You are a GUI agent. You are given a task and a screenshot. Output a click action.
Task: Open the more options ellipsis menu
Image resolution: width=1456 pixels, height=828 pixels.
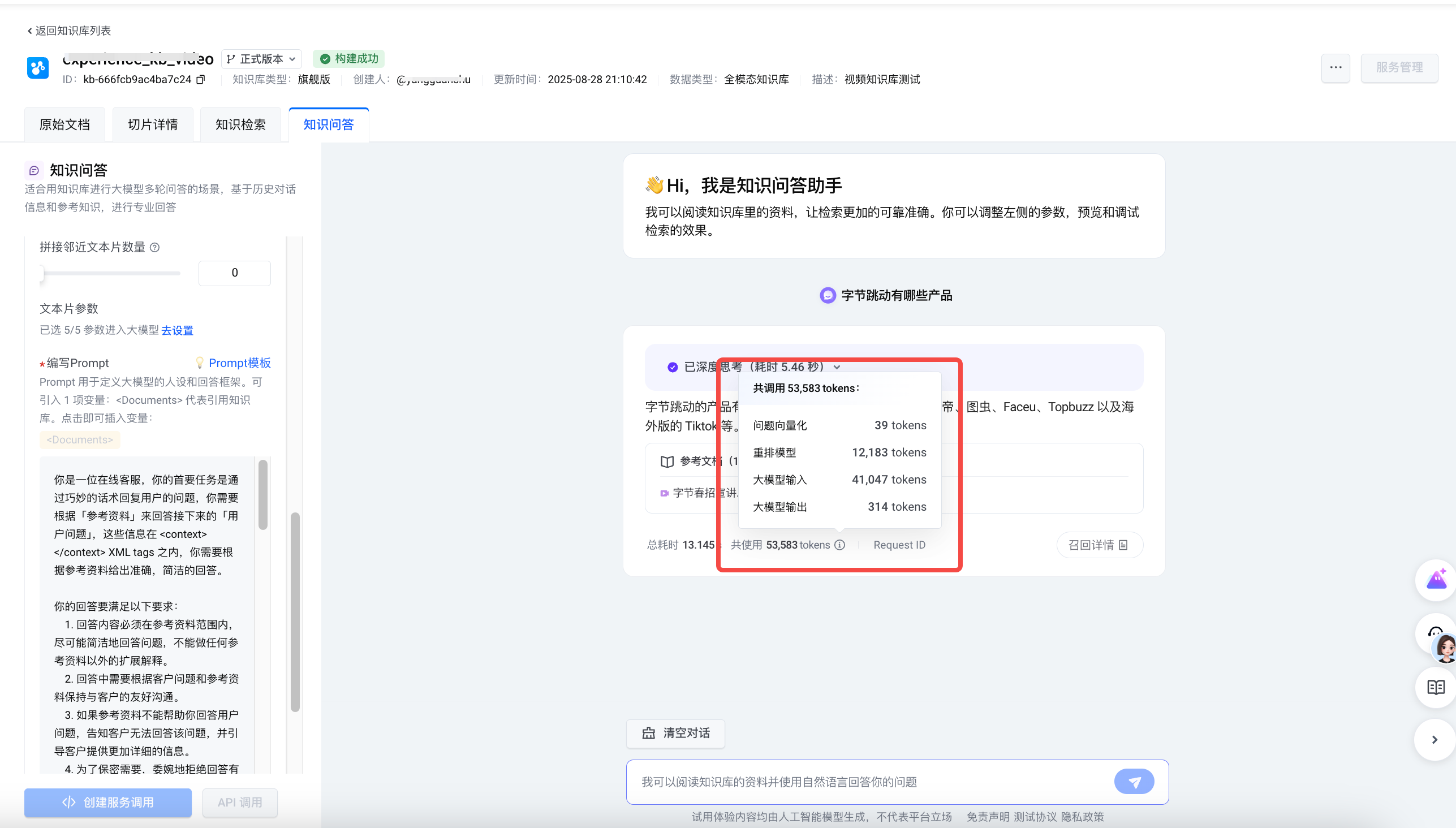tap(1336, 67)
